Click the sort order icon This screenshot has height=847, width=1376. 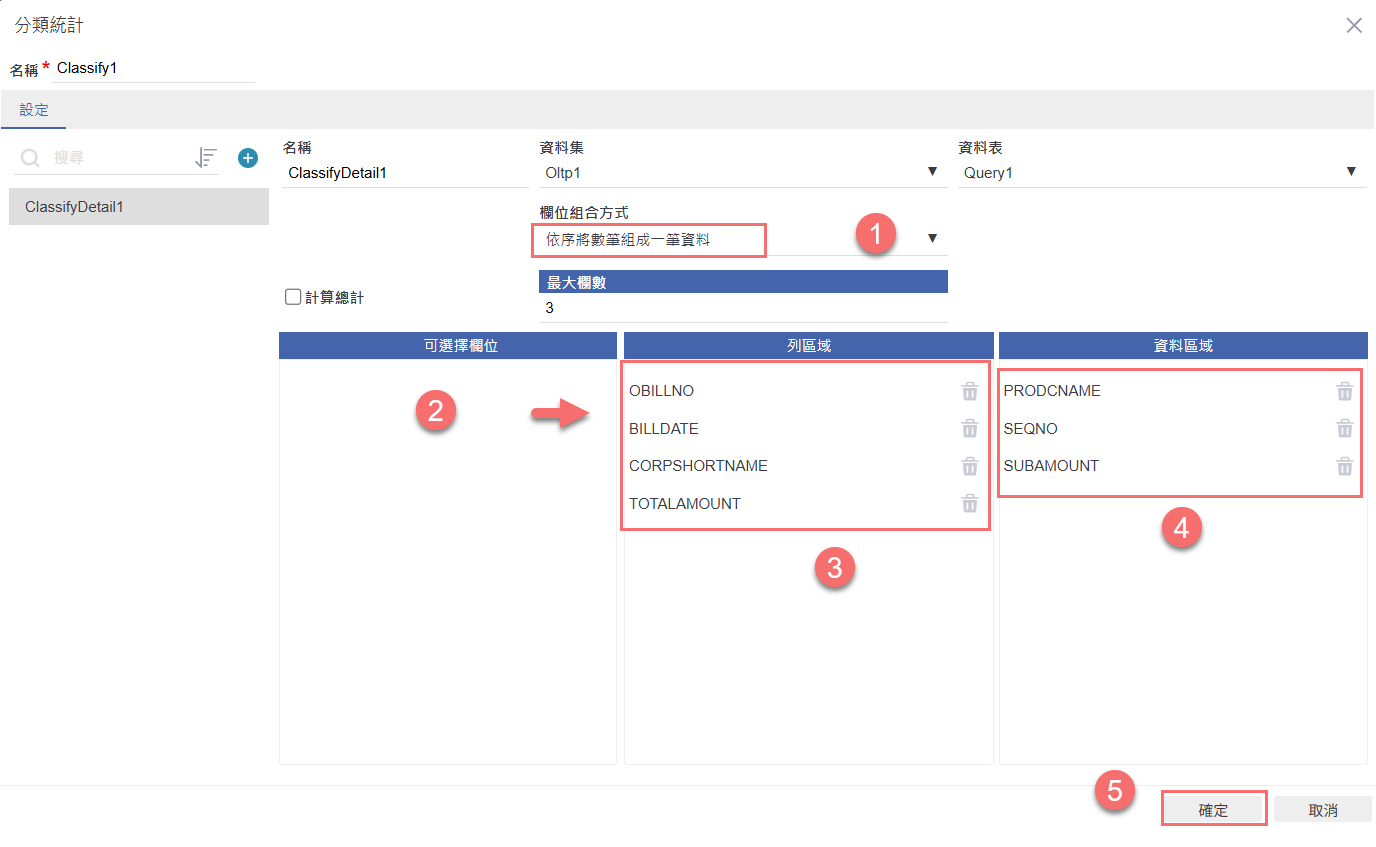pyautogui.click(x=206, y=158)
